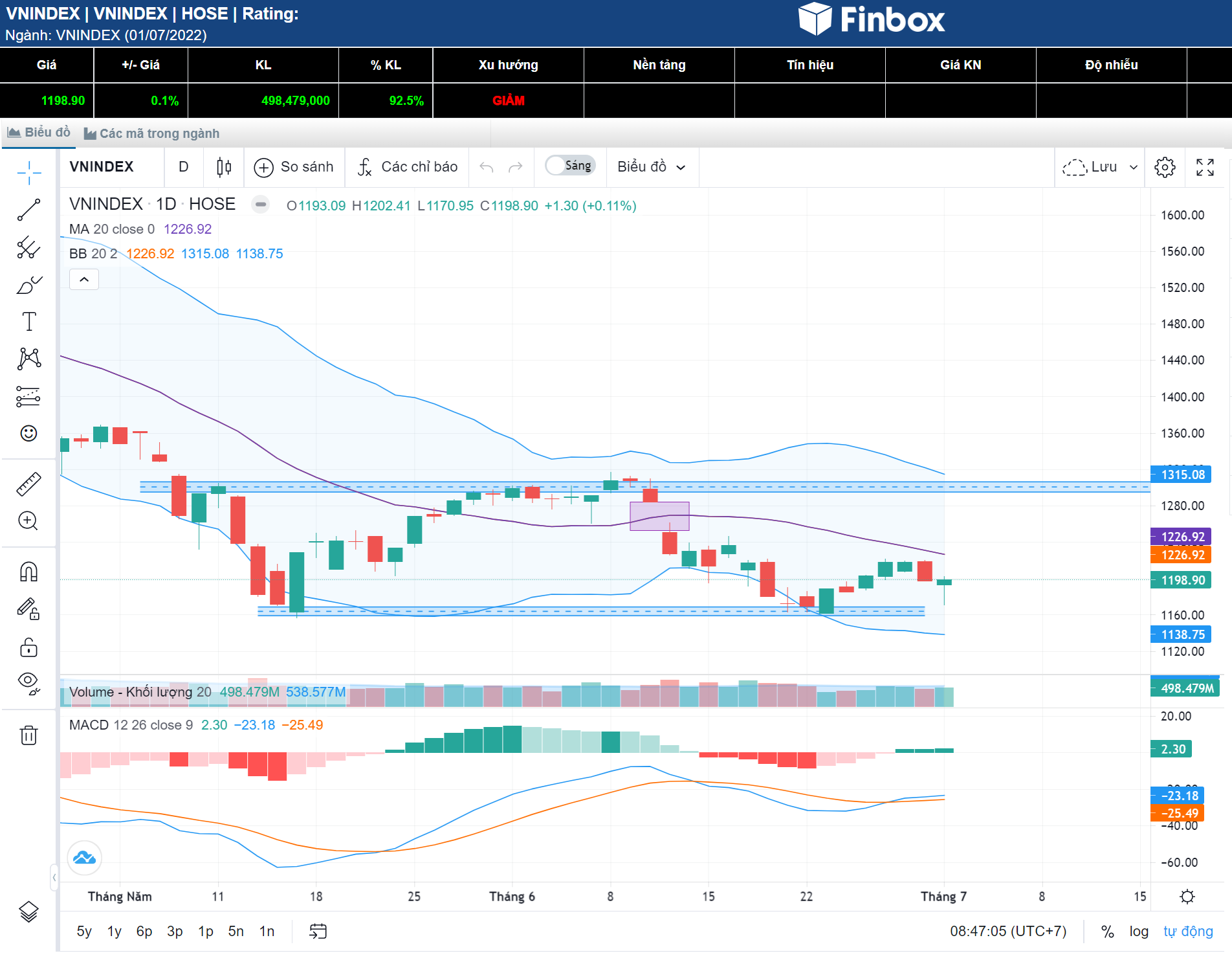Open the emoji icons tool
This screenshot has width=1232, height=962.
(28, 433)
